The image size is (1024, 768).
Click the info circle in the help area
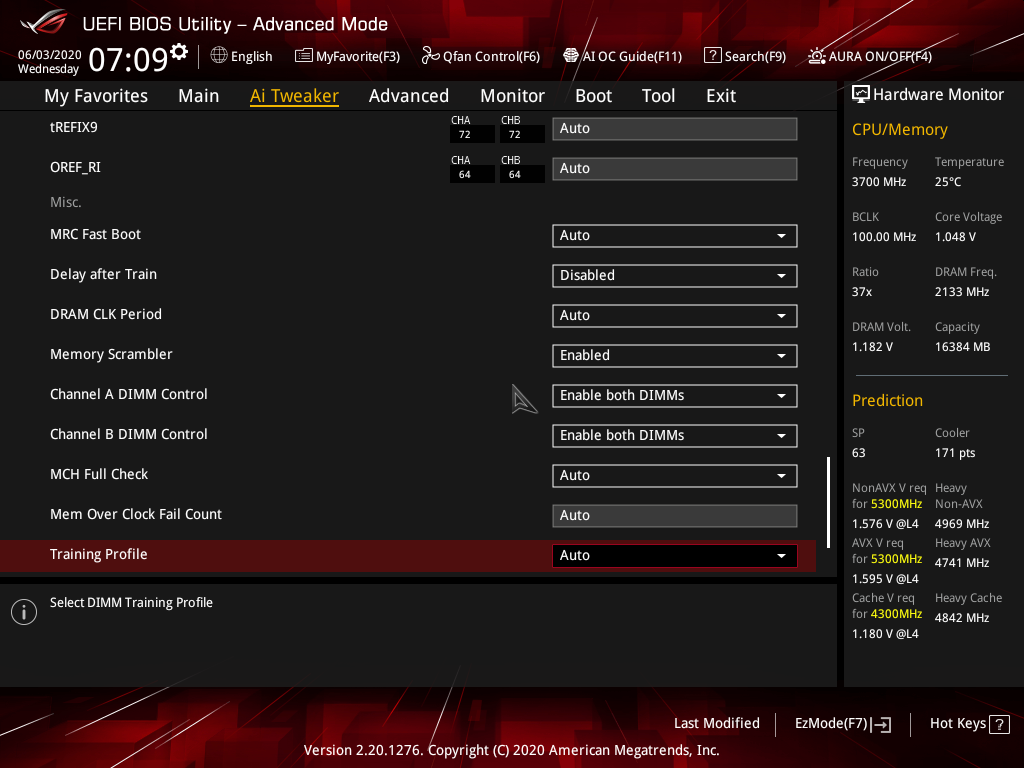click(x=23, y=611)
